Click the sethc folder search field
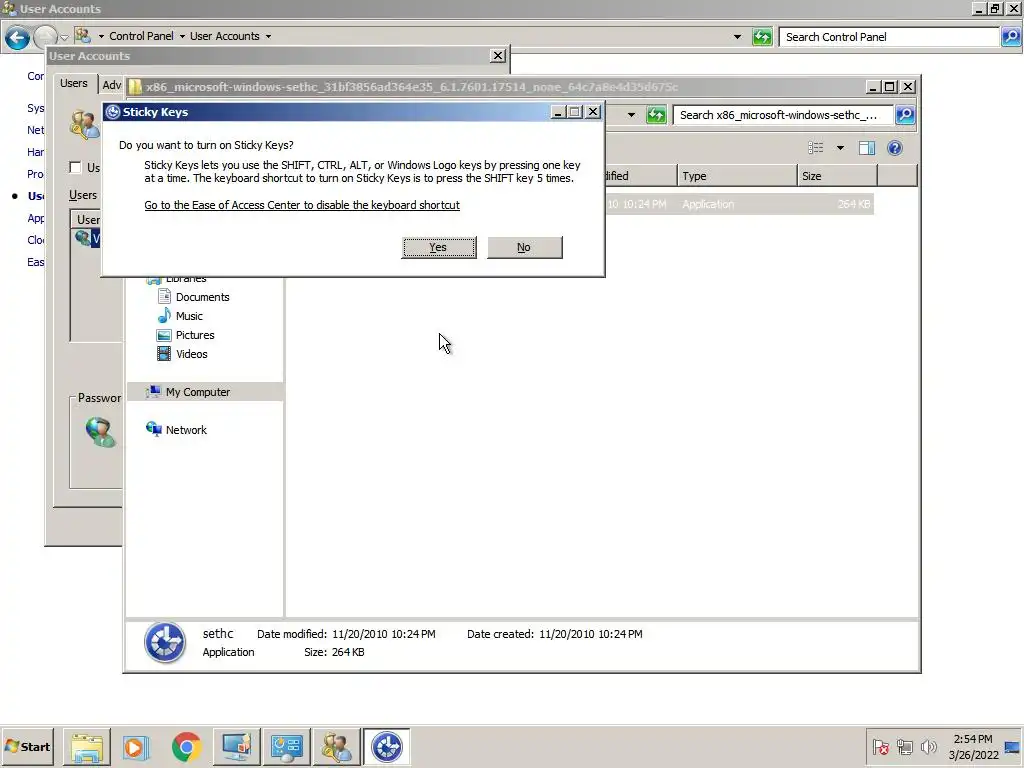 click(783, 115)
